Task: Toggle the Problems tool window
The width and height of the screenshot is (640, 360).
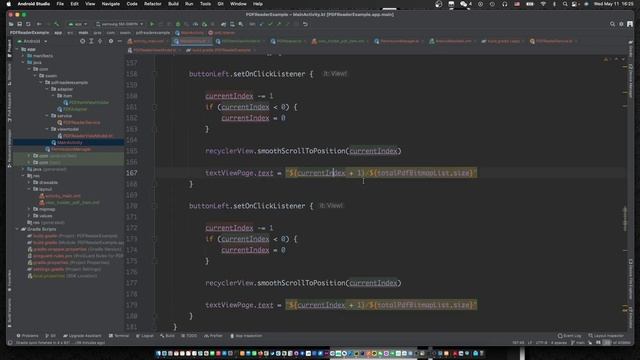Action: (x=27, y=336)
